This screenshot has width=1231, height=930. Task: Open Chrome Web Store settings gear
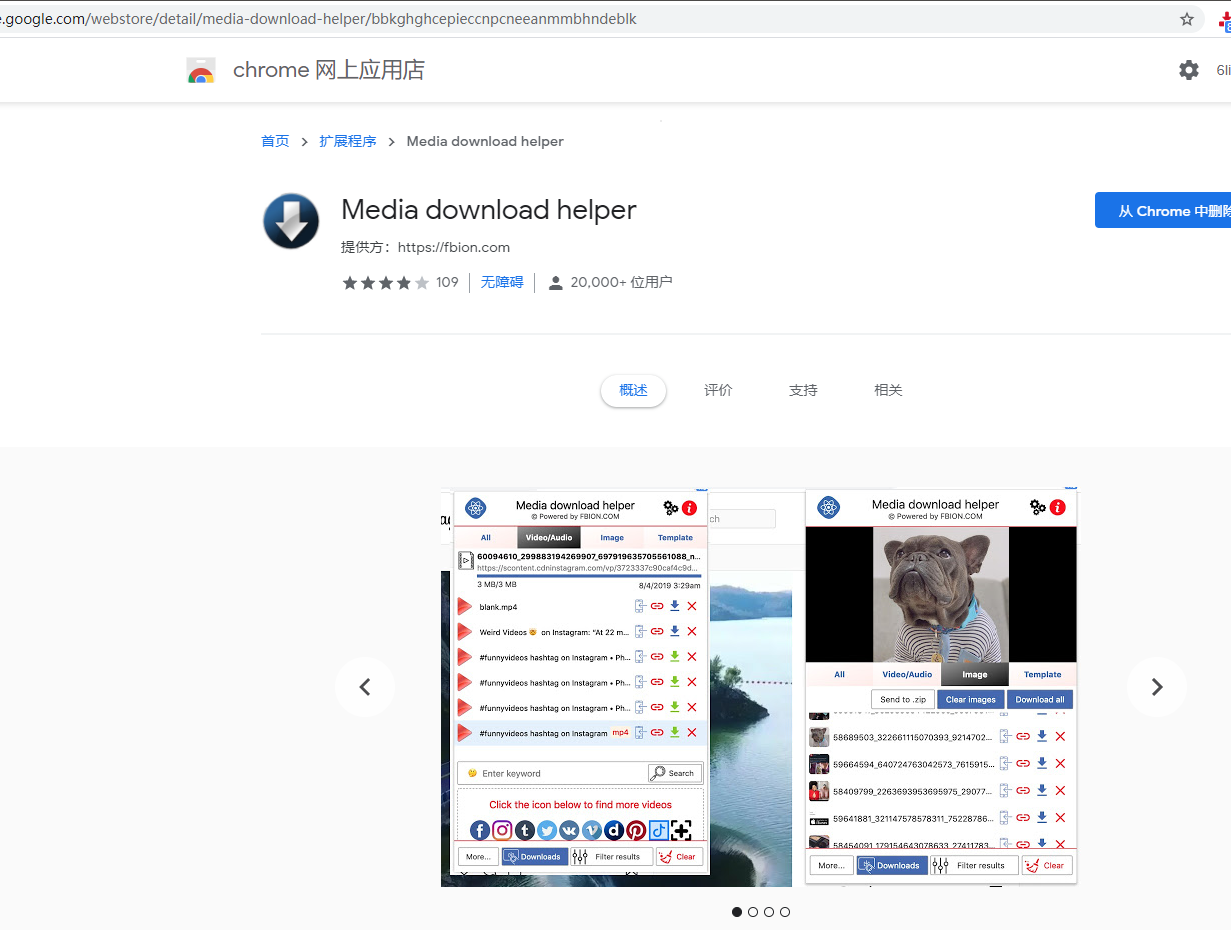point(1188,70)
